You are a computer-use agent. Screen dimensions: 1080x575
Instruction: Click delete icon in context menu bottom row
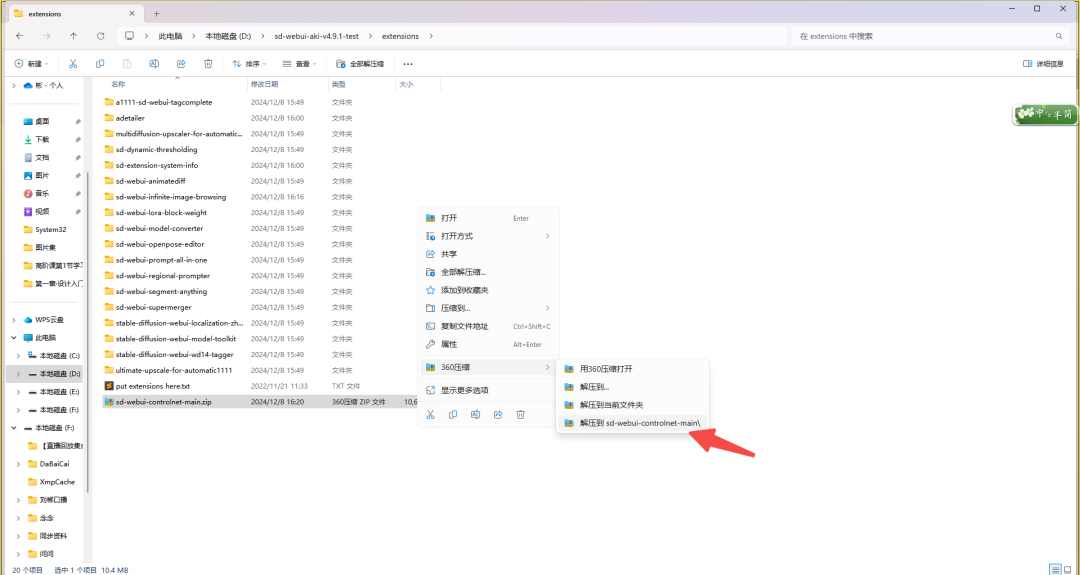click(x=521, y=415)
